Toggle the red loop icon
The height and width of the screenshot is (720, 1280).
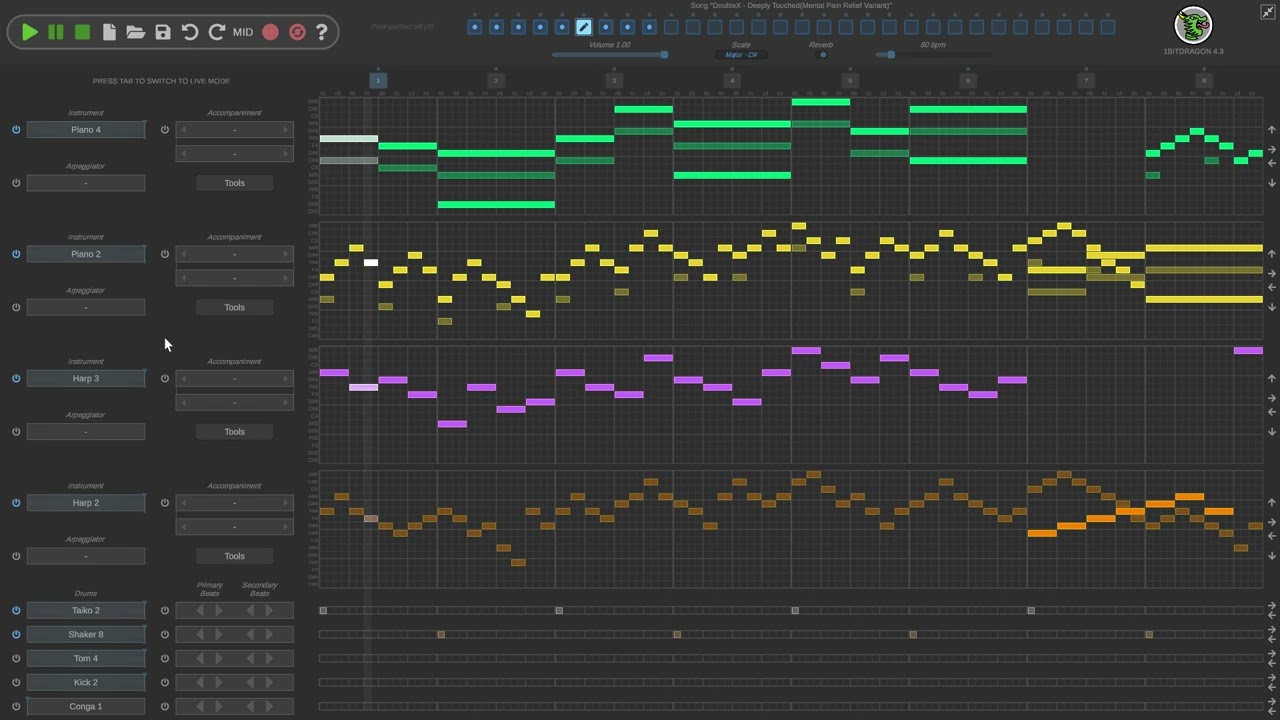click(297, 32)
